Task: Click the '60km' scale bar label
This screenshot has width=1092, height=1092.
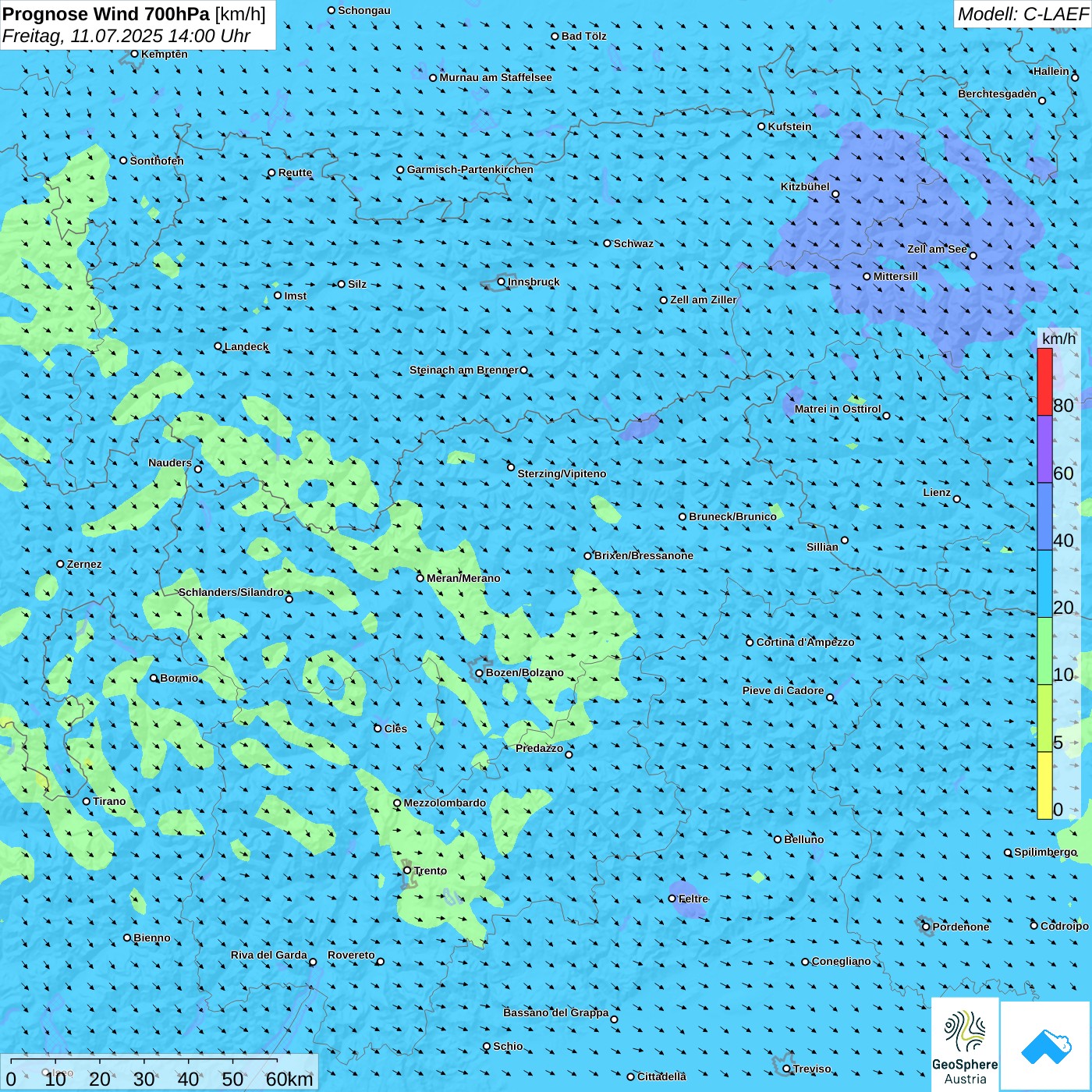Action: [289, 1079]
